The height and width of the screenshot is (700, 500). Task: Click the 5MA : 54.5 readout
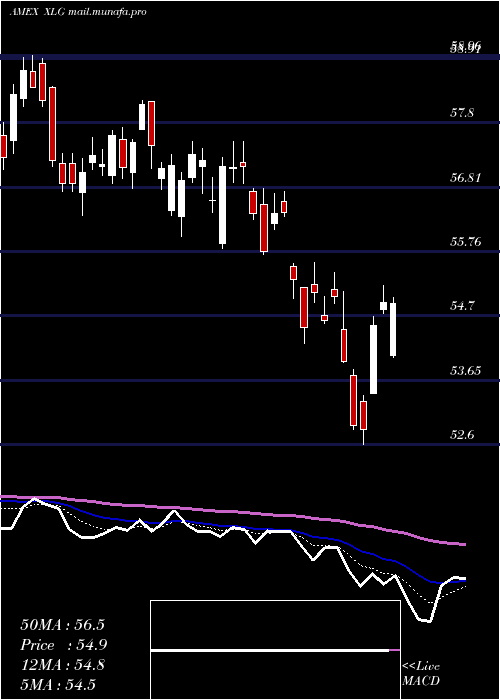[58, 684]
